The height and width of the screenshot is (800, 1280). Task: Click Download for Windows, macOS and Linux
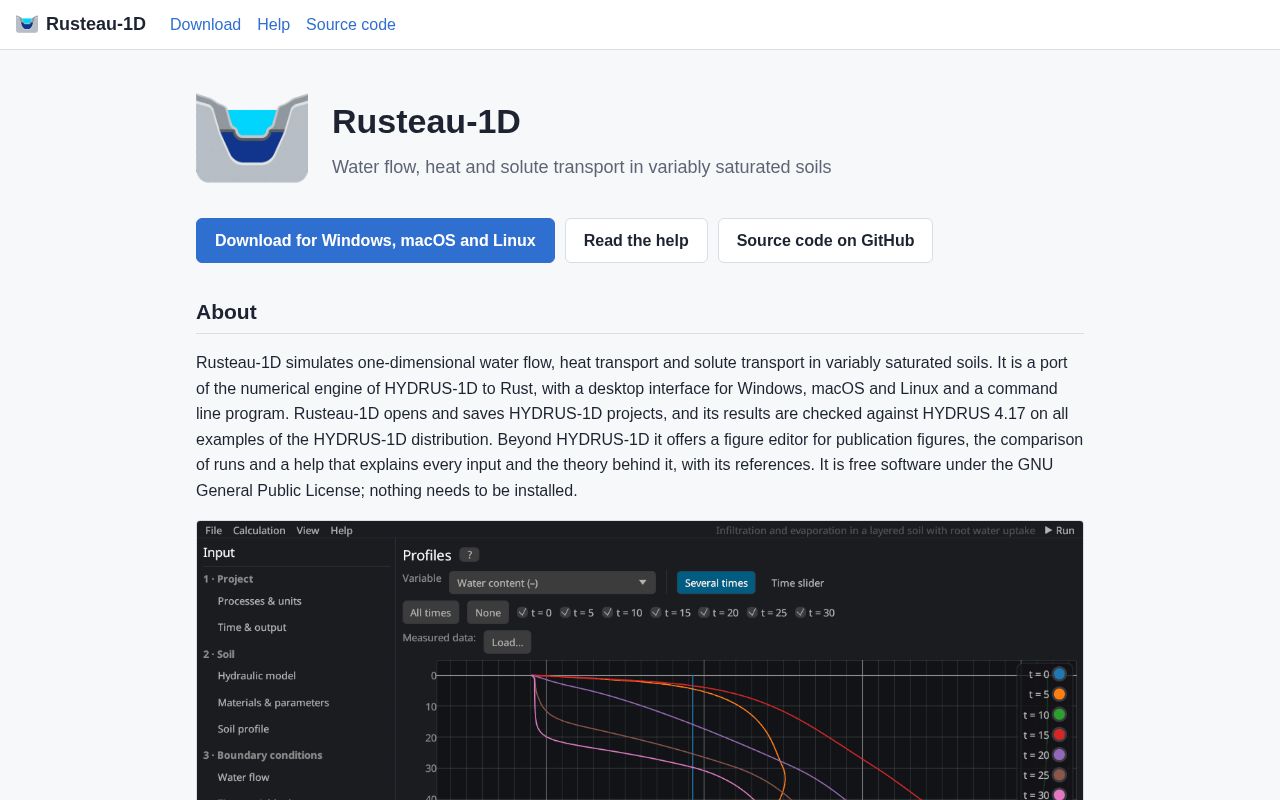coord(375,240)
